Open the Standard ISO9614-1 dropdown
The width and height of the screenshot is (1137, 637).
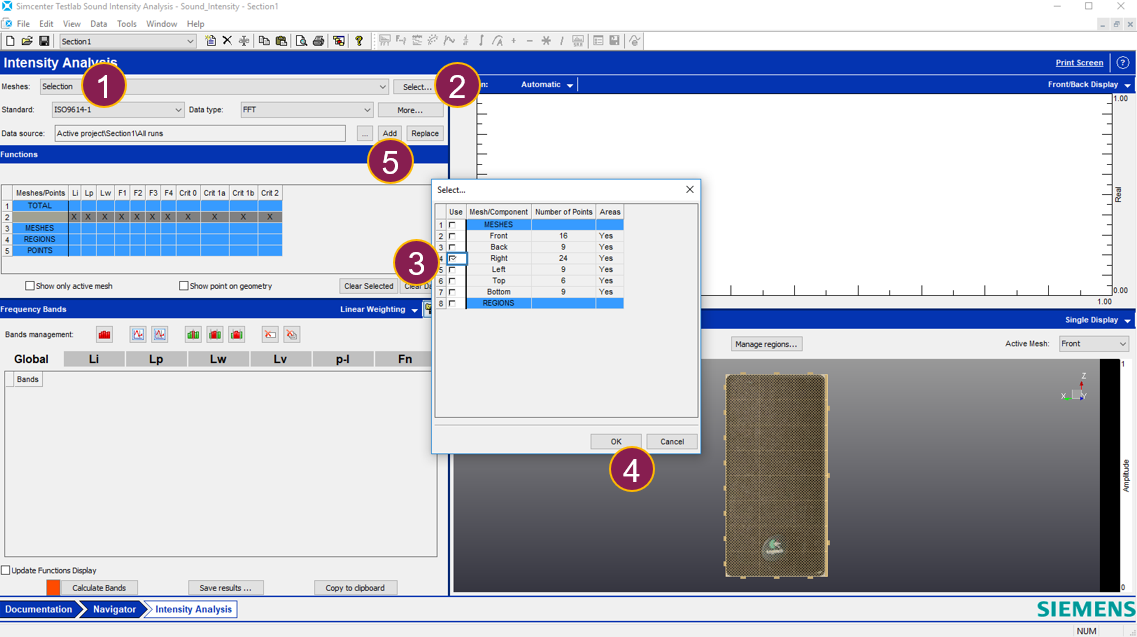(118, 110)
